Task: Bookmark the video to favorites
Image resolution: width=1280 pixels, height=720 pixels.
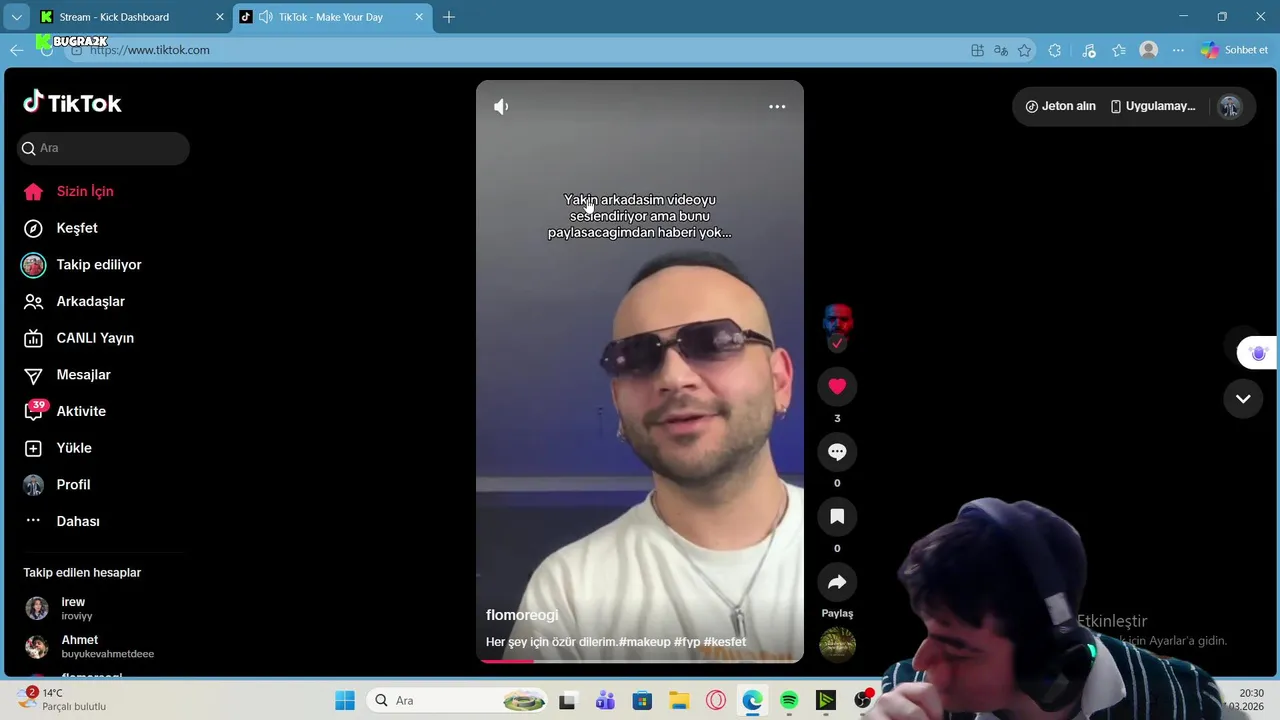Action: point(837,517)
